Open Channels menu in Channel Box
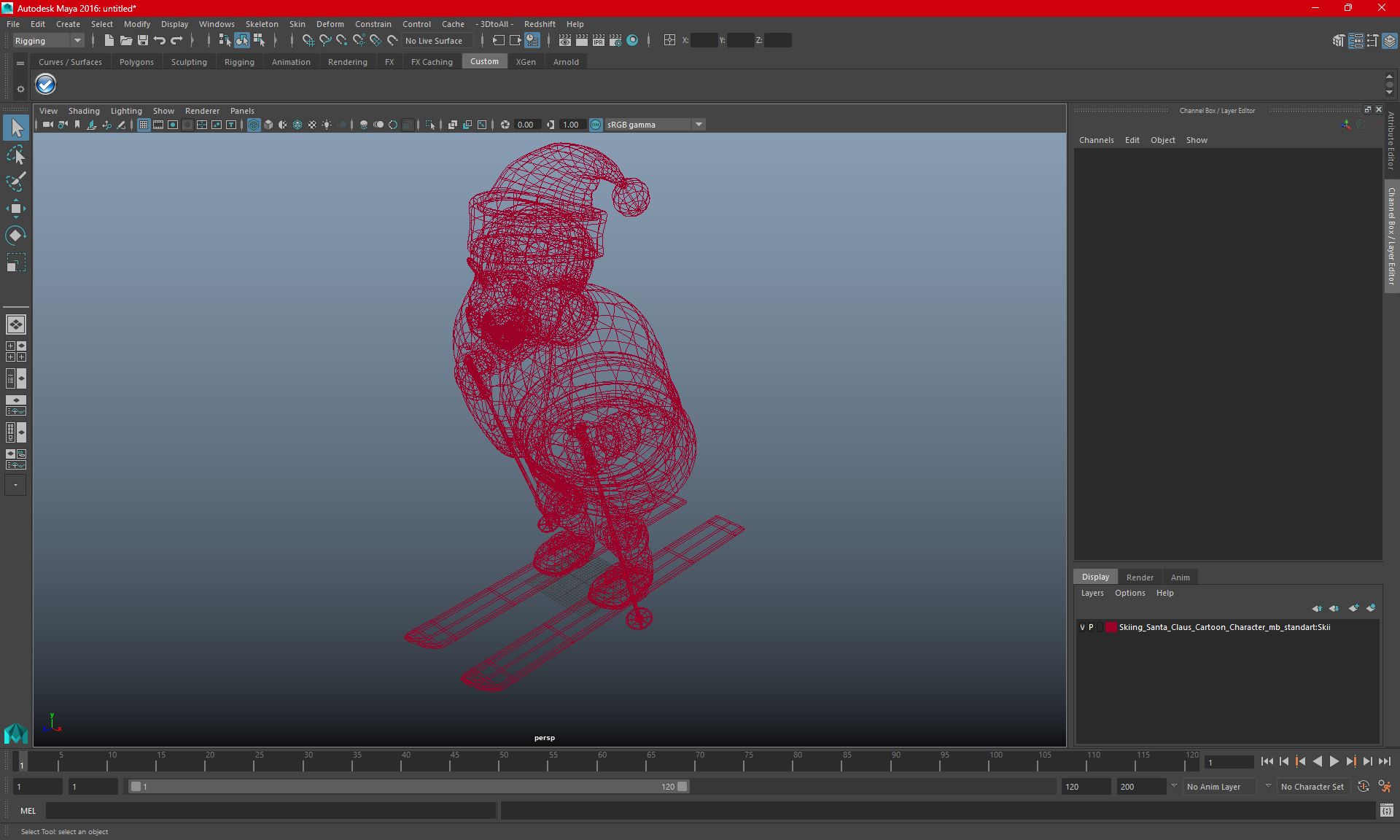The width and height of the screenshot is (1400, 840). click(x=1096, y=140)
